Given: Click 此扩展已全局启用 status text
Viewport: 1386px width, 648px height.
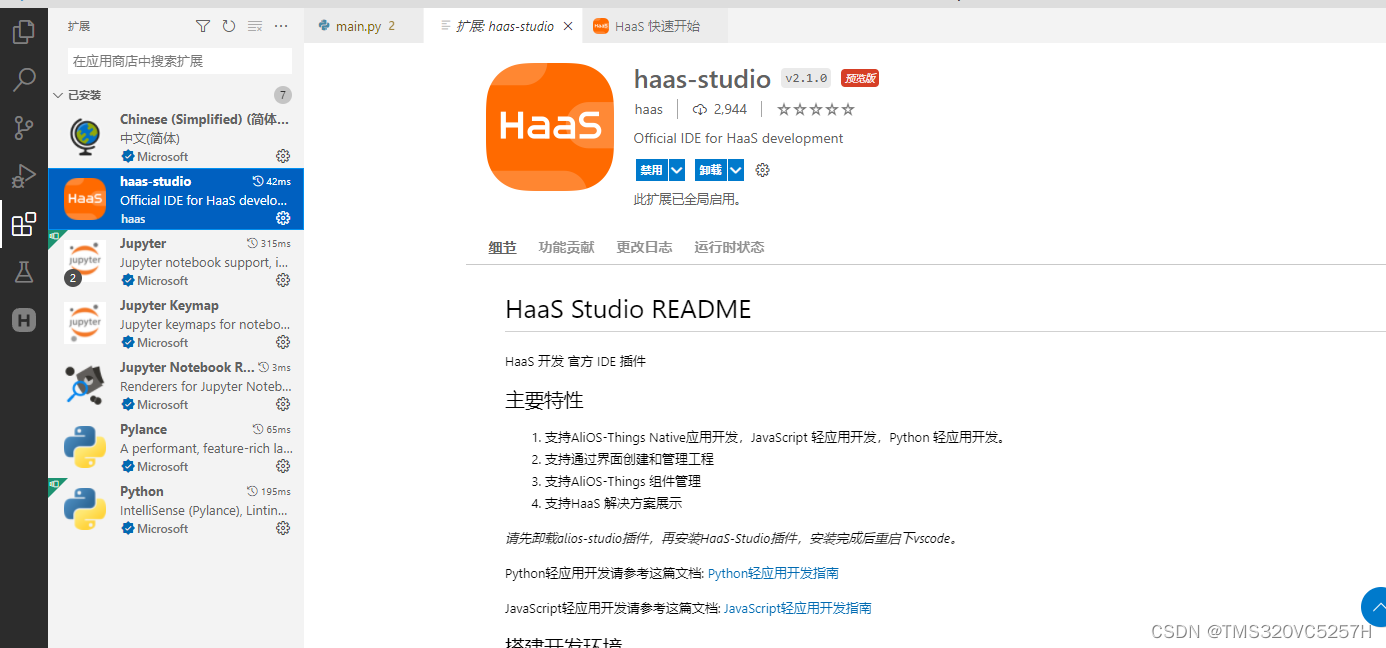Looking at the screenshot, I should pos(688,199).
